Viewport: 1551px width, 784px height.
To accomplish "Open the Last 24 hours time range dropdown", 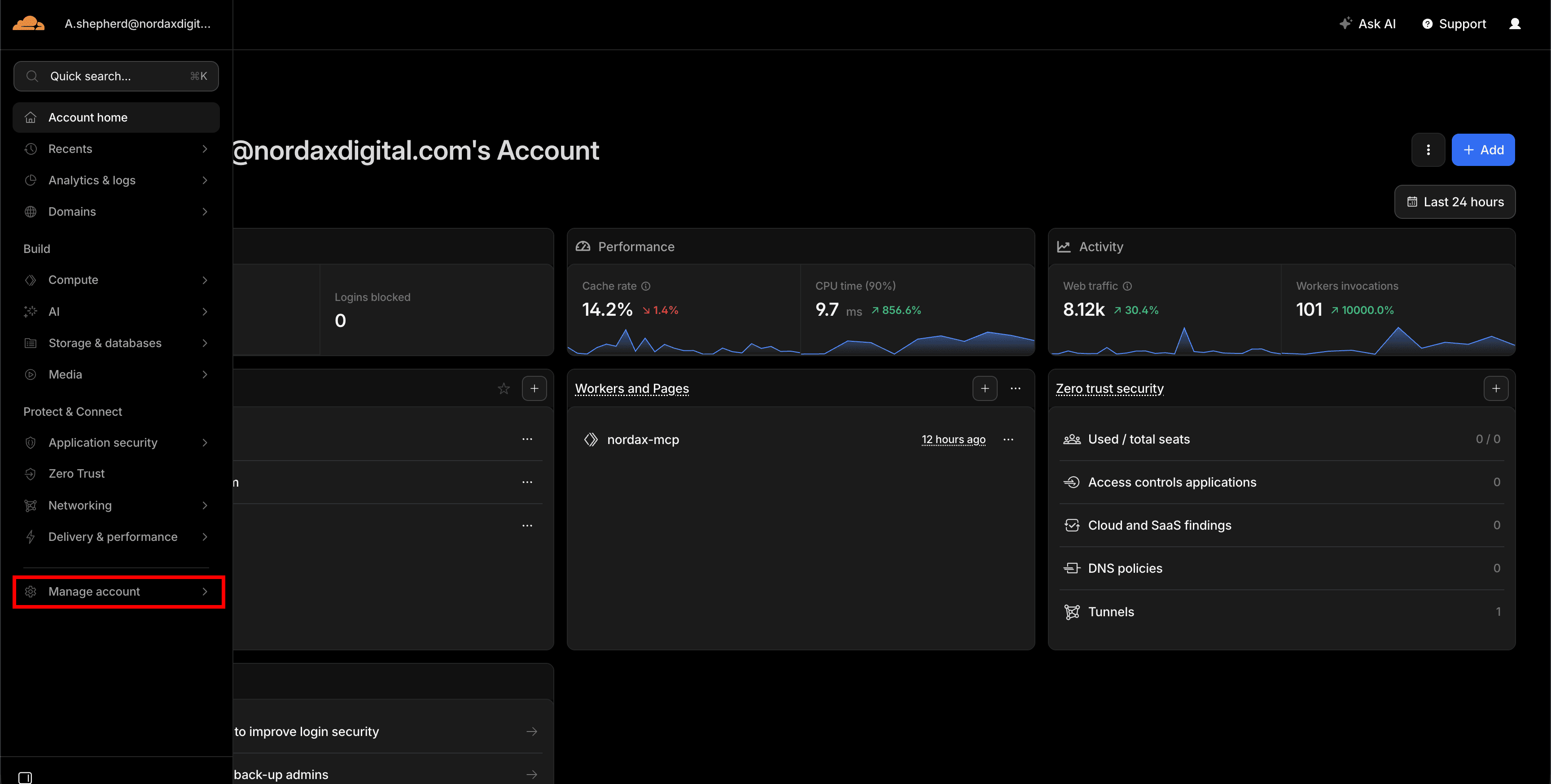I will coord(1455,201).
